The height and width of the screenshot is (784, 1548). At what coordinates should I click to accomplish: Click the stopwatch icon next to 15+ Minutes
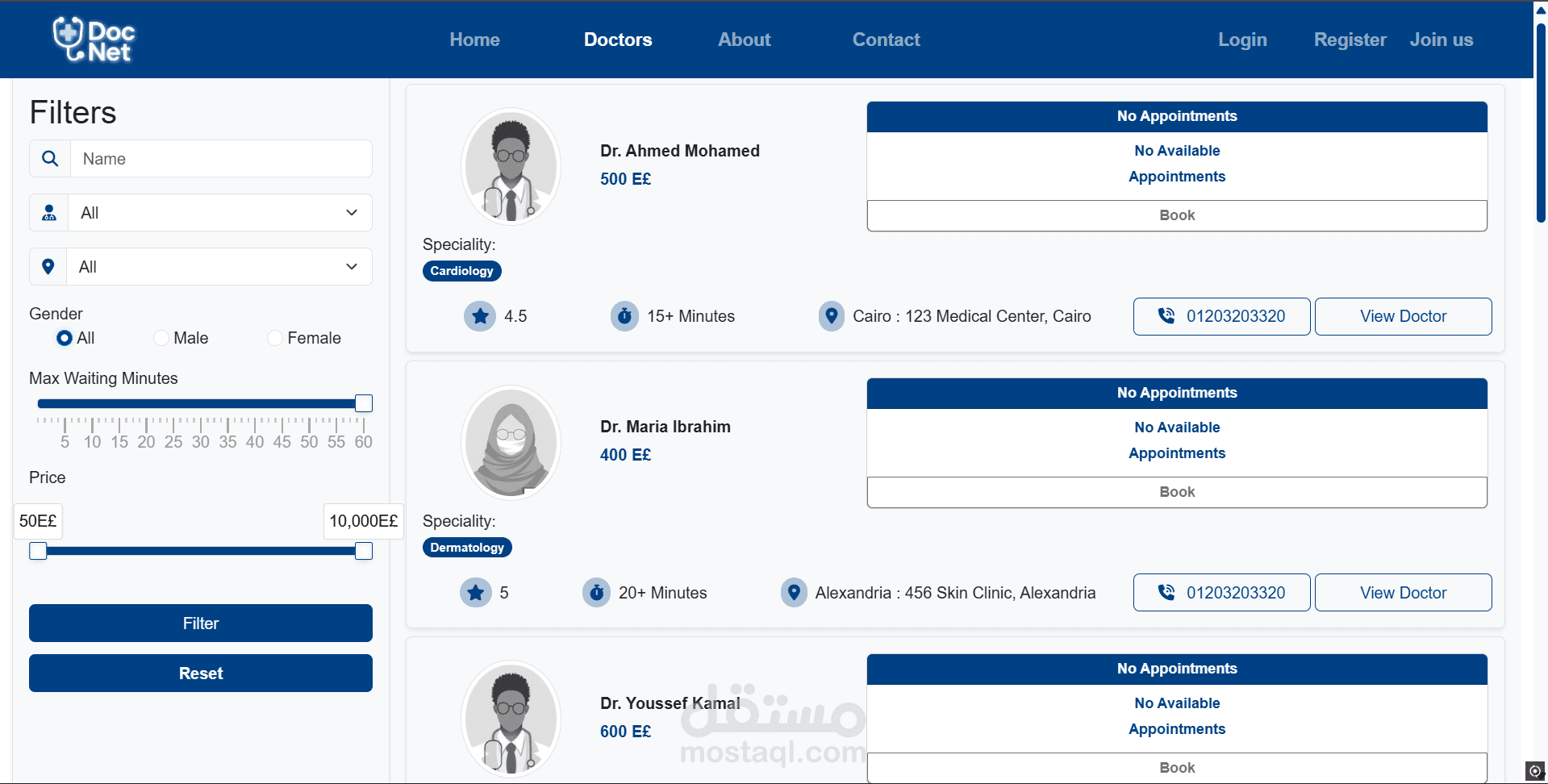[x=624, y=316]
